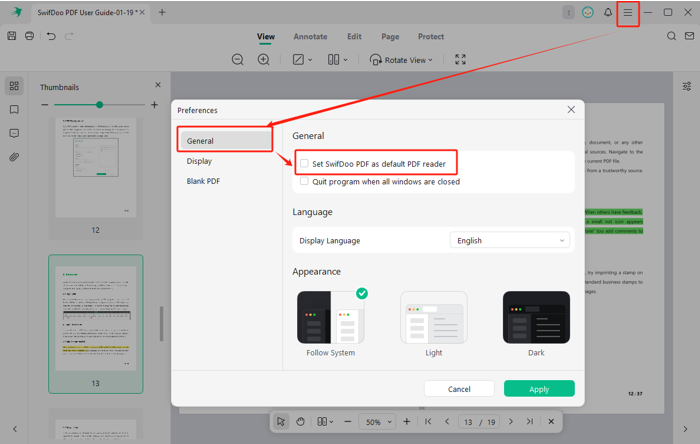
Task: Select the Light appearance theme
Action: tap(433, 318)
